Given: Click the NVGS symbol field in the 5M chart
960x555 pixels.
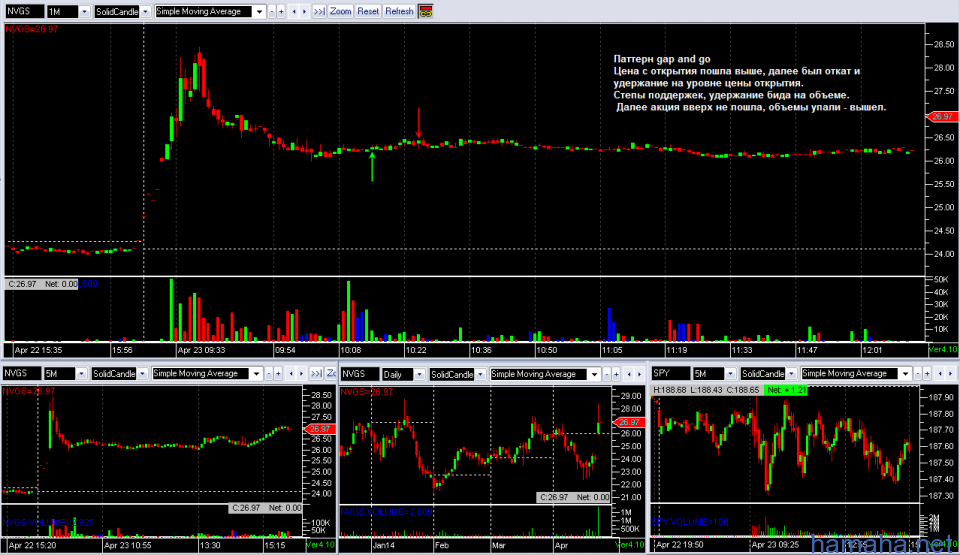Looking at the screenshot, I should pyautogui.click(x=21, y=373).
